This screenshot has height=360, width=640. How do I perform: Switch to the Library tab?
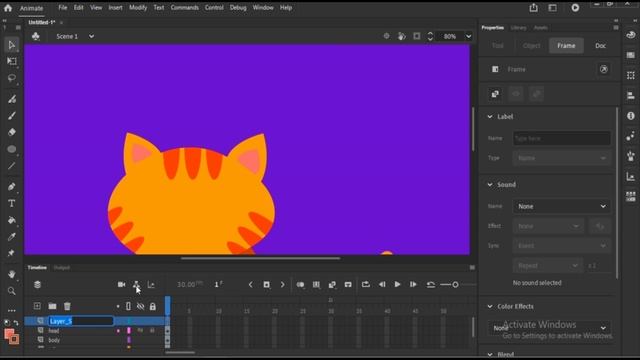click(518, 28)
